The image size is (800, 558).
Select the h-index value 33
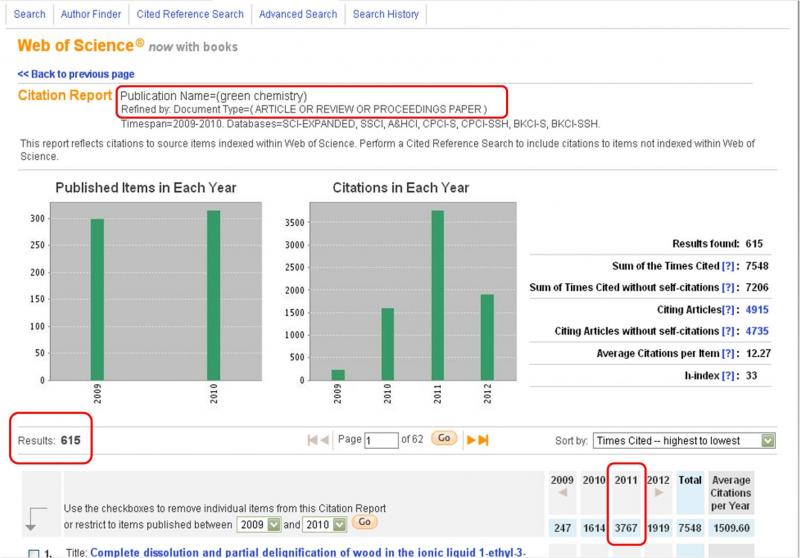pyautogui.click(x=752, y=376)
